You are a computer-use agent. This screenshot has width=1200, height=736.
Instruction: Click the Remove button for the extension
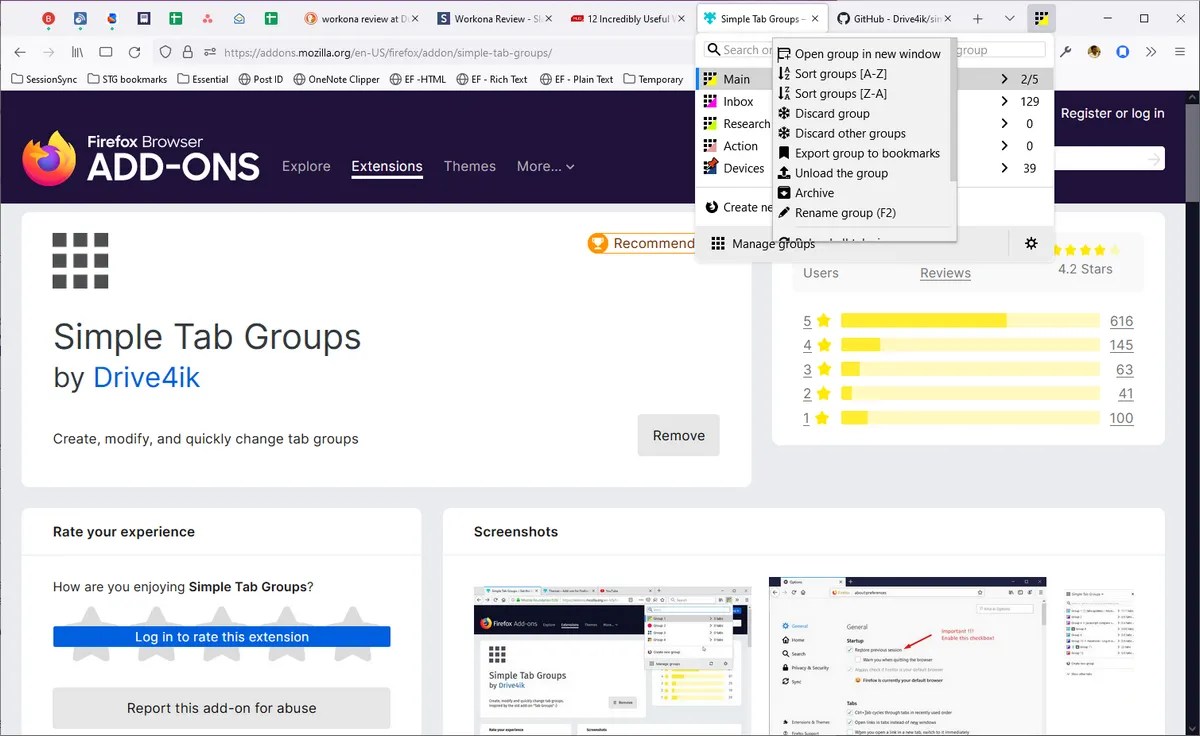[x=678, y=435]
